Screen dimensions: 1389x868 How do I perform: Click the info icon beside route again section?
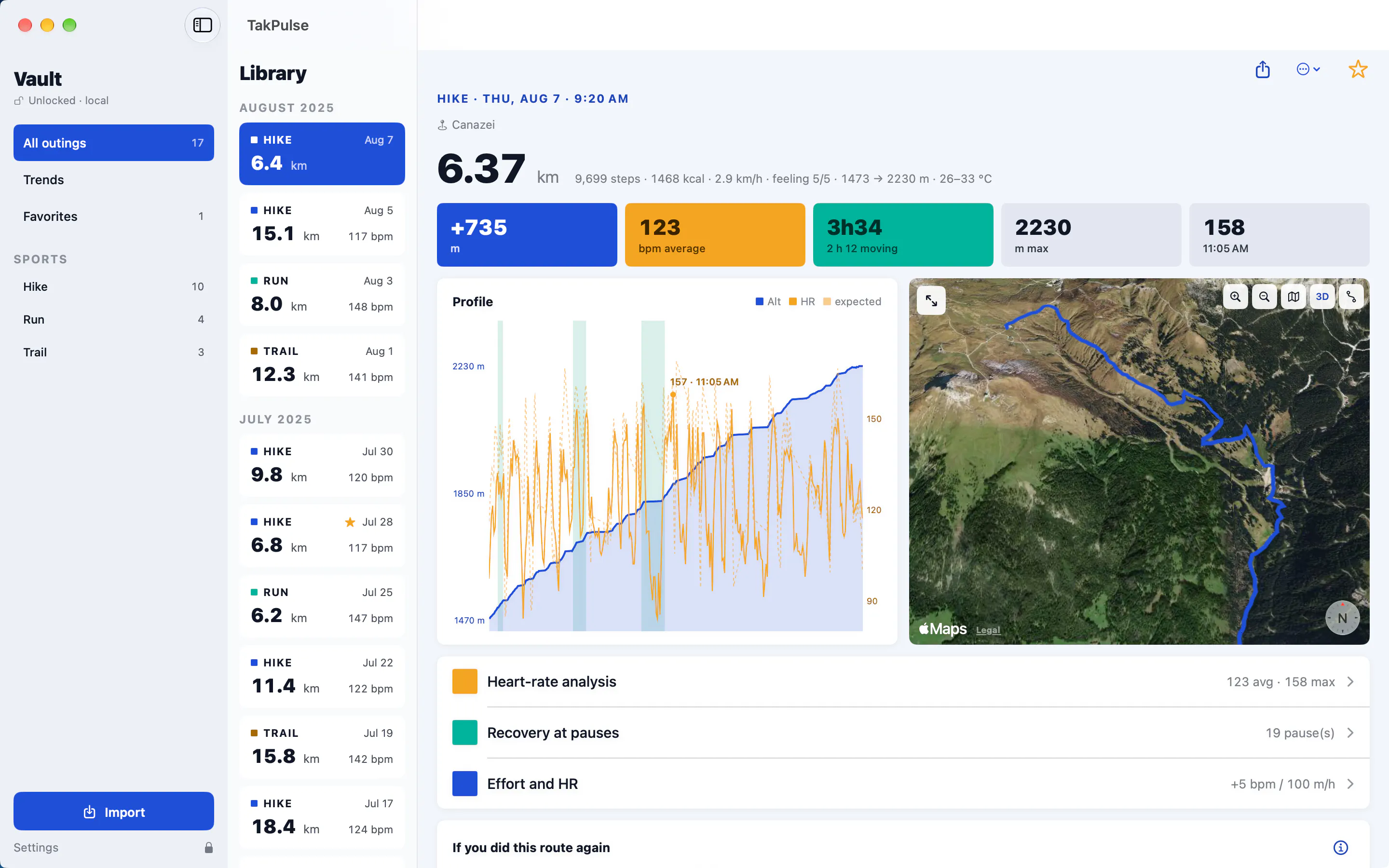pos(1340,847)
